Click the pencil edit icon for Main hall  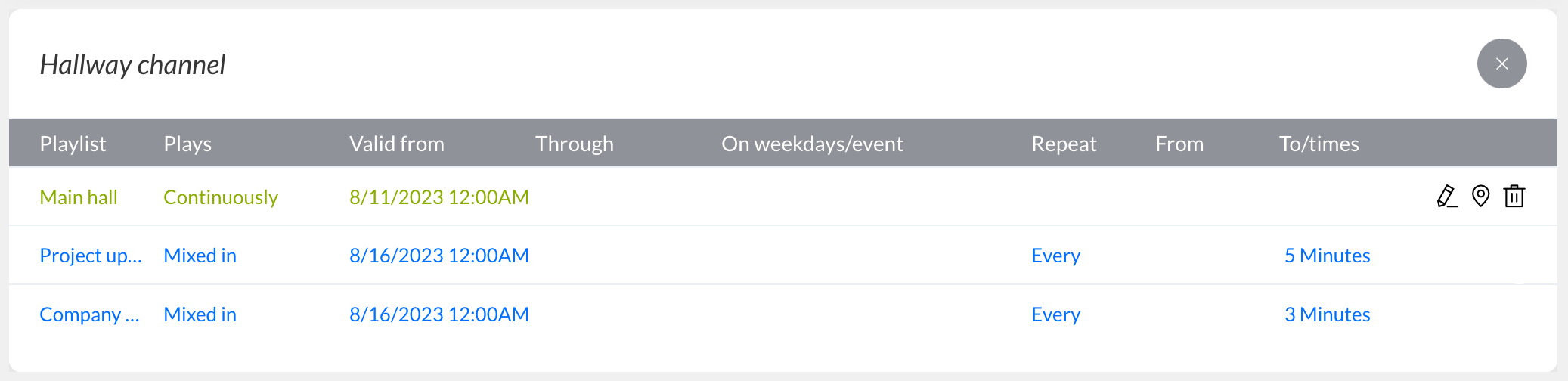(x=1447, y=197)
